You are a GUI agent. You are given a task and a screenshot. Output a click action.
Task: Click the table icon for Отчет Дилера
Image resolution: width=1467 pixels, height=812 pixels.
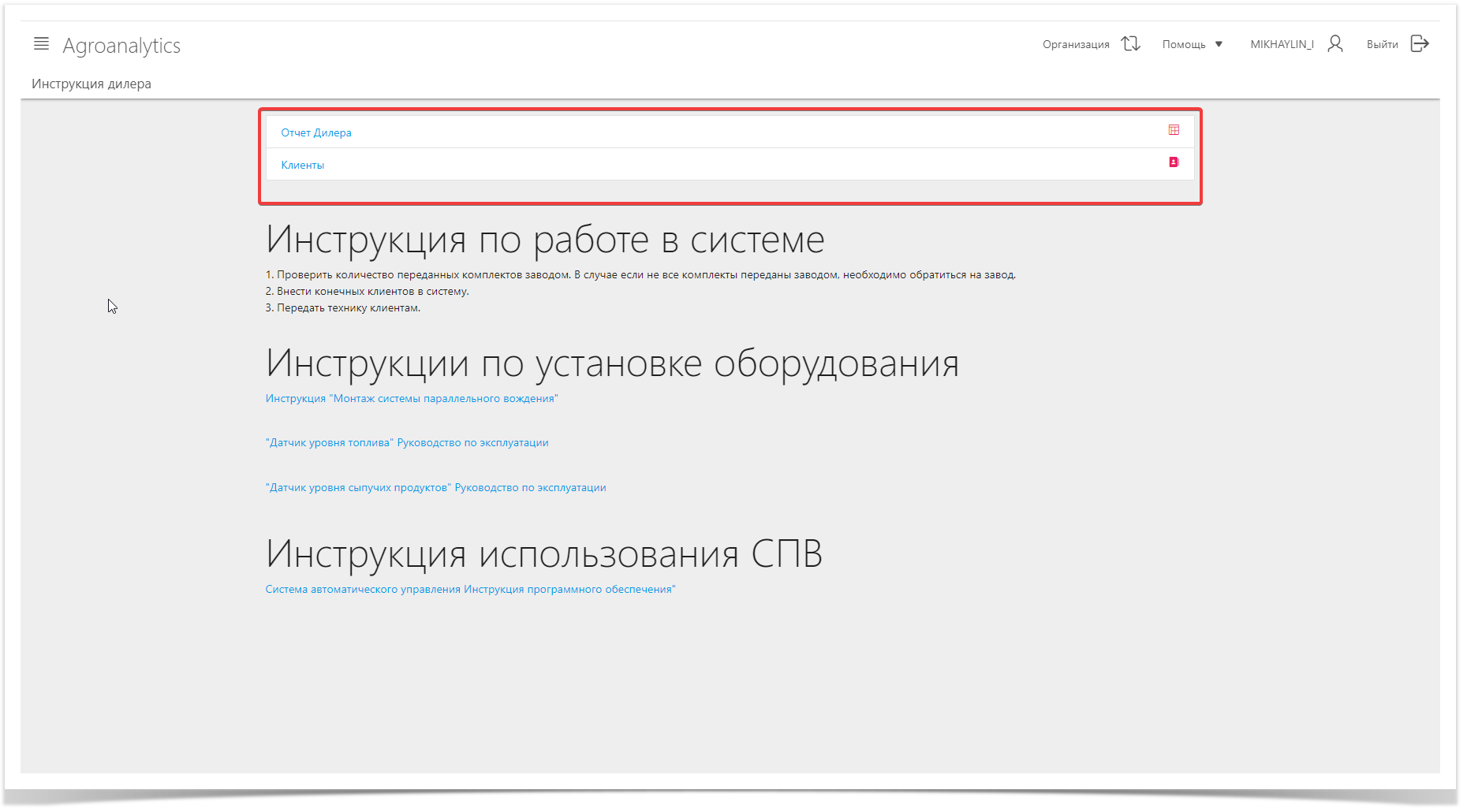tap(1174, 130)
